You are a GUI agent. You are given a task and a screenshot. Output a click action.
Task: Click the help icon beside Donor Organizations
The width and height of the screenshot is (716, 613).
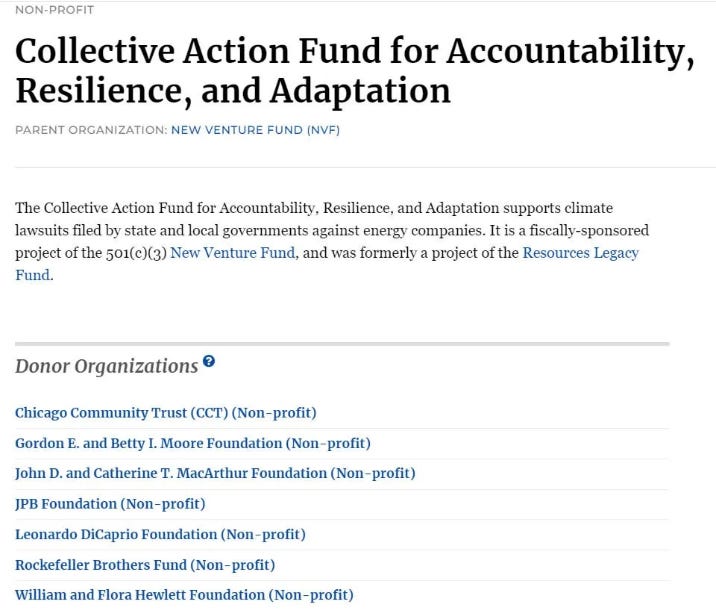click(x=209, y=361)
